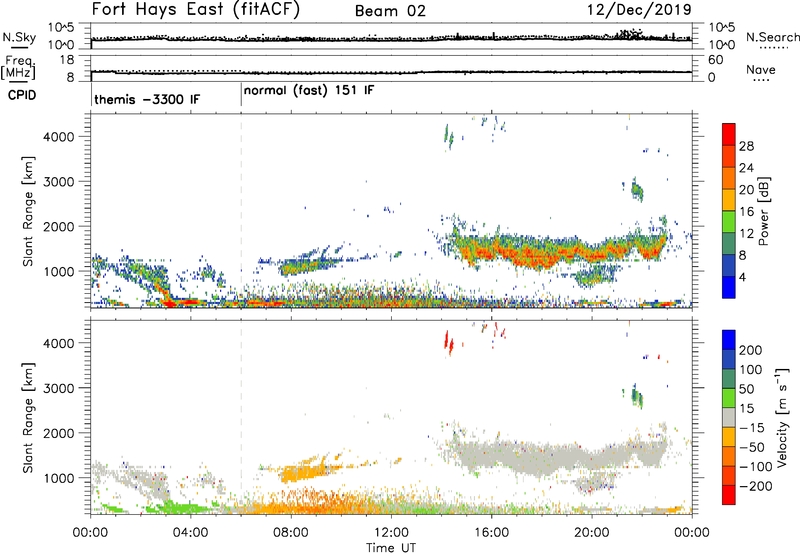Click the '16:00' time axis label
The width and height of the screenshot is (800, 554).
point(491,533)
